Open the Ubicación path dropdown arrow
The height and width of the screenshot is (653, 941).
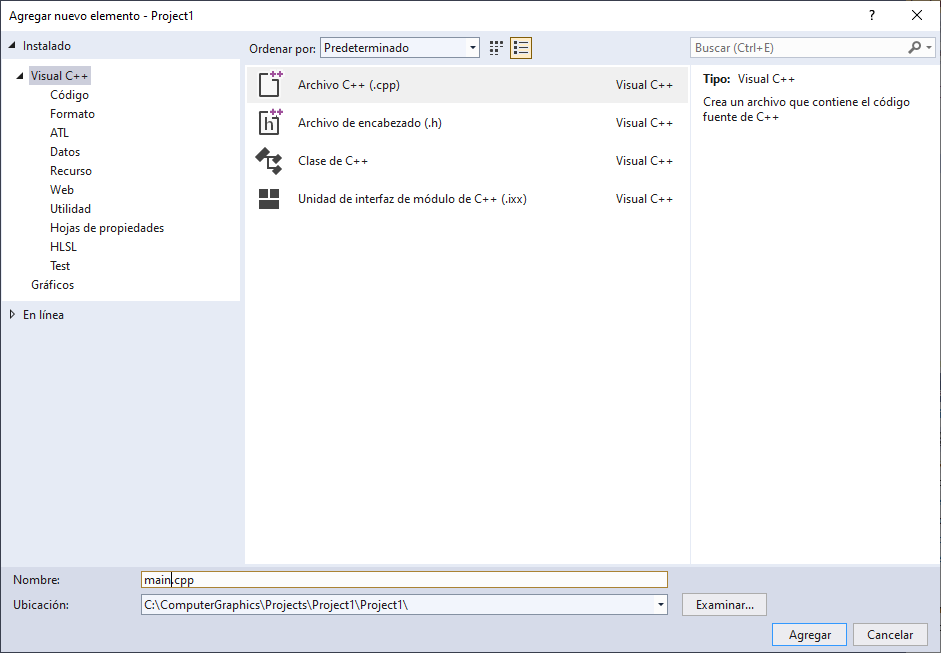[x=660, y=605]
